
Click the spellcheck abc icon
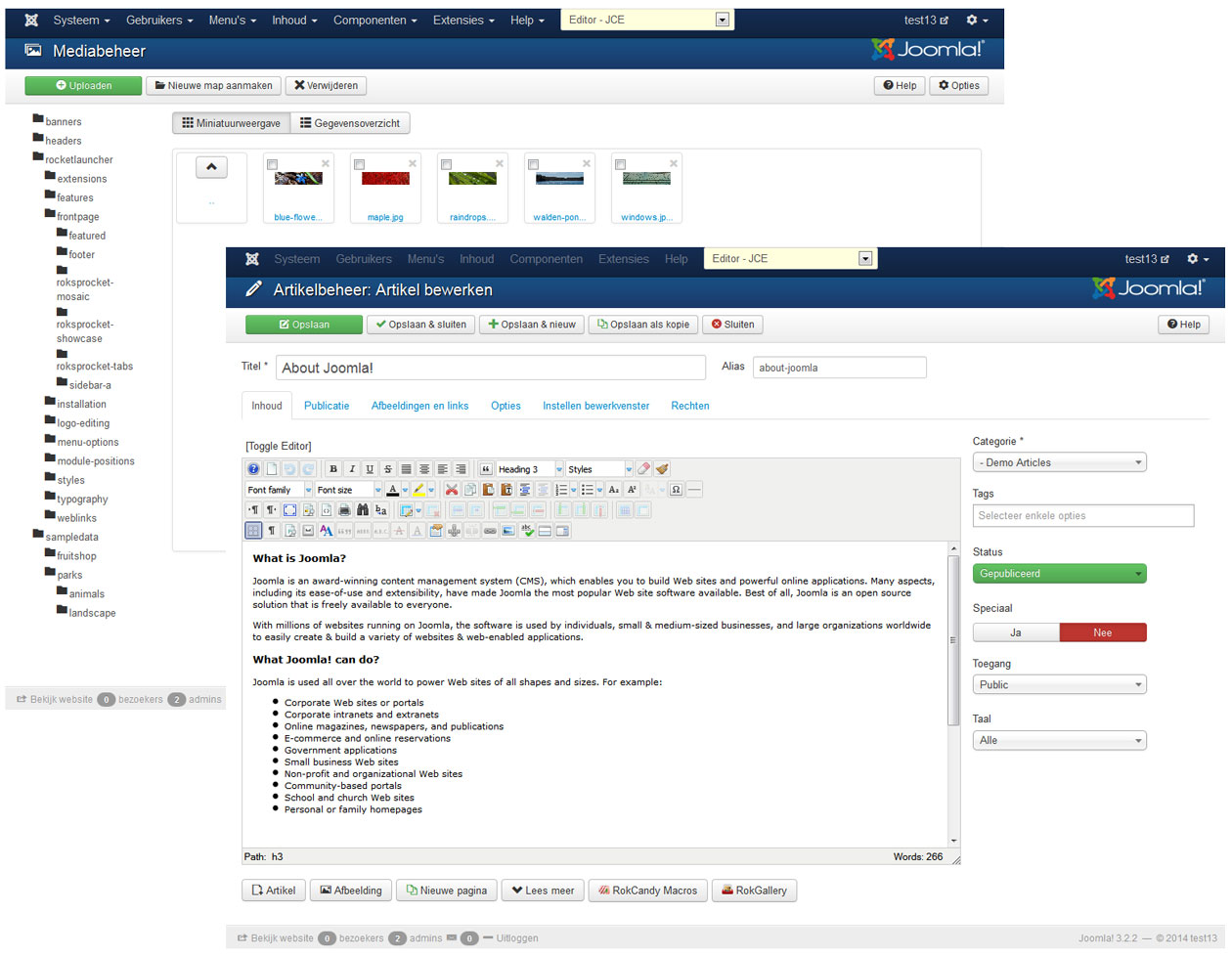tap(526, 531)
